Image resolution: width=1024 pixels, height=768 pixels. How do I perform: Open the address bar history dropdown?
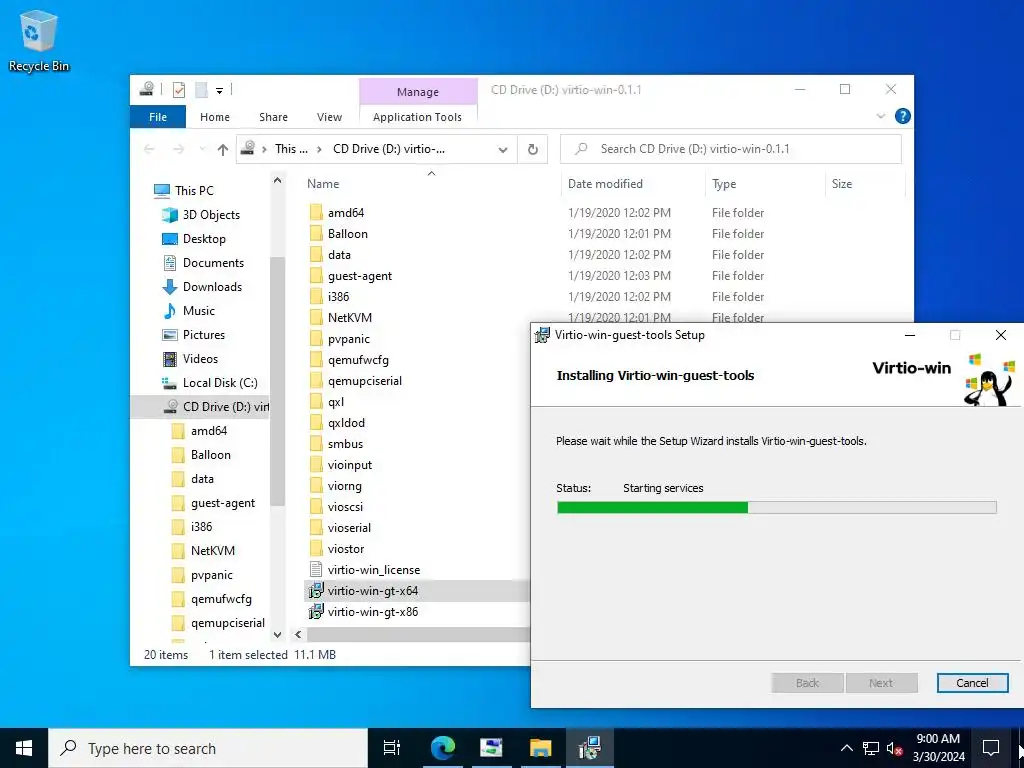coord(503,150)
